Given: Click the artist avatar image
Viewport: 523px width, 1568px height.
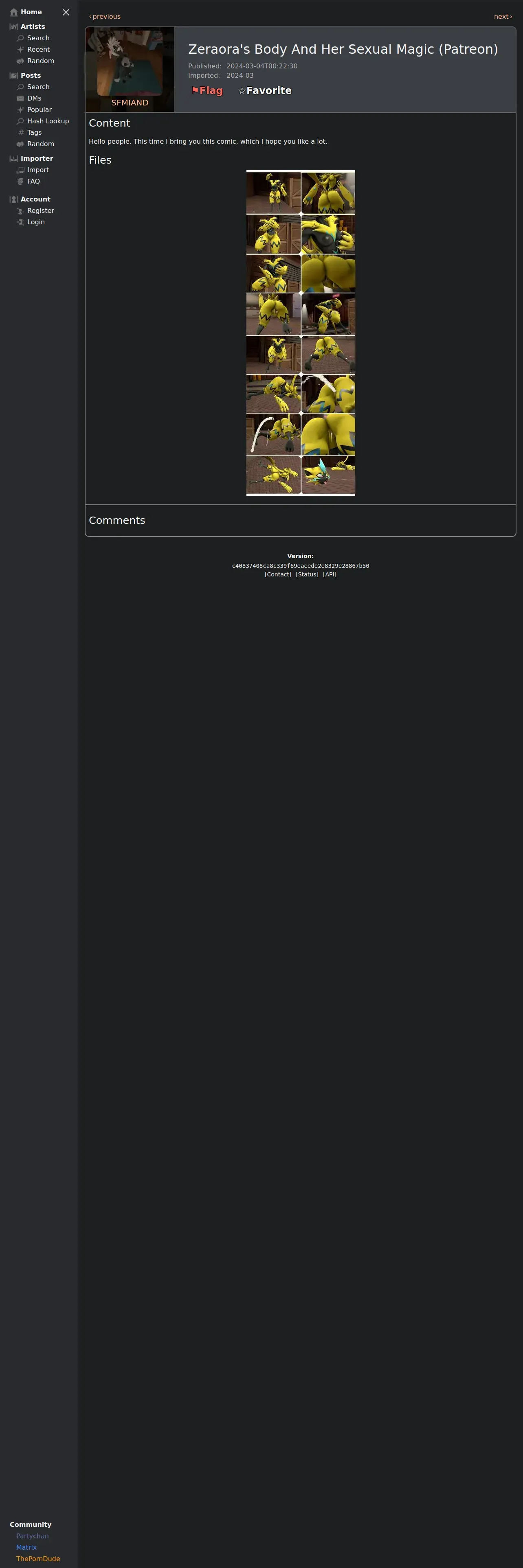Looking at the screenshot, I should click(130, 63).
